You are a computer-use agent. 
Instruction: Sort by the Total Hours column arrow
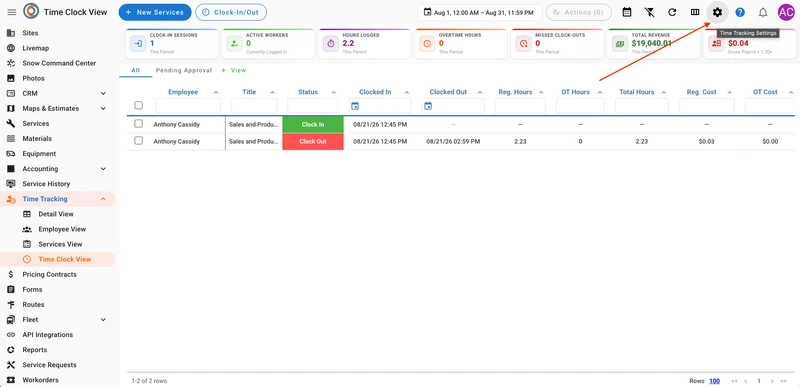point(664,92)
